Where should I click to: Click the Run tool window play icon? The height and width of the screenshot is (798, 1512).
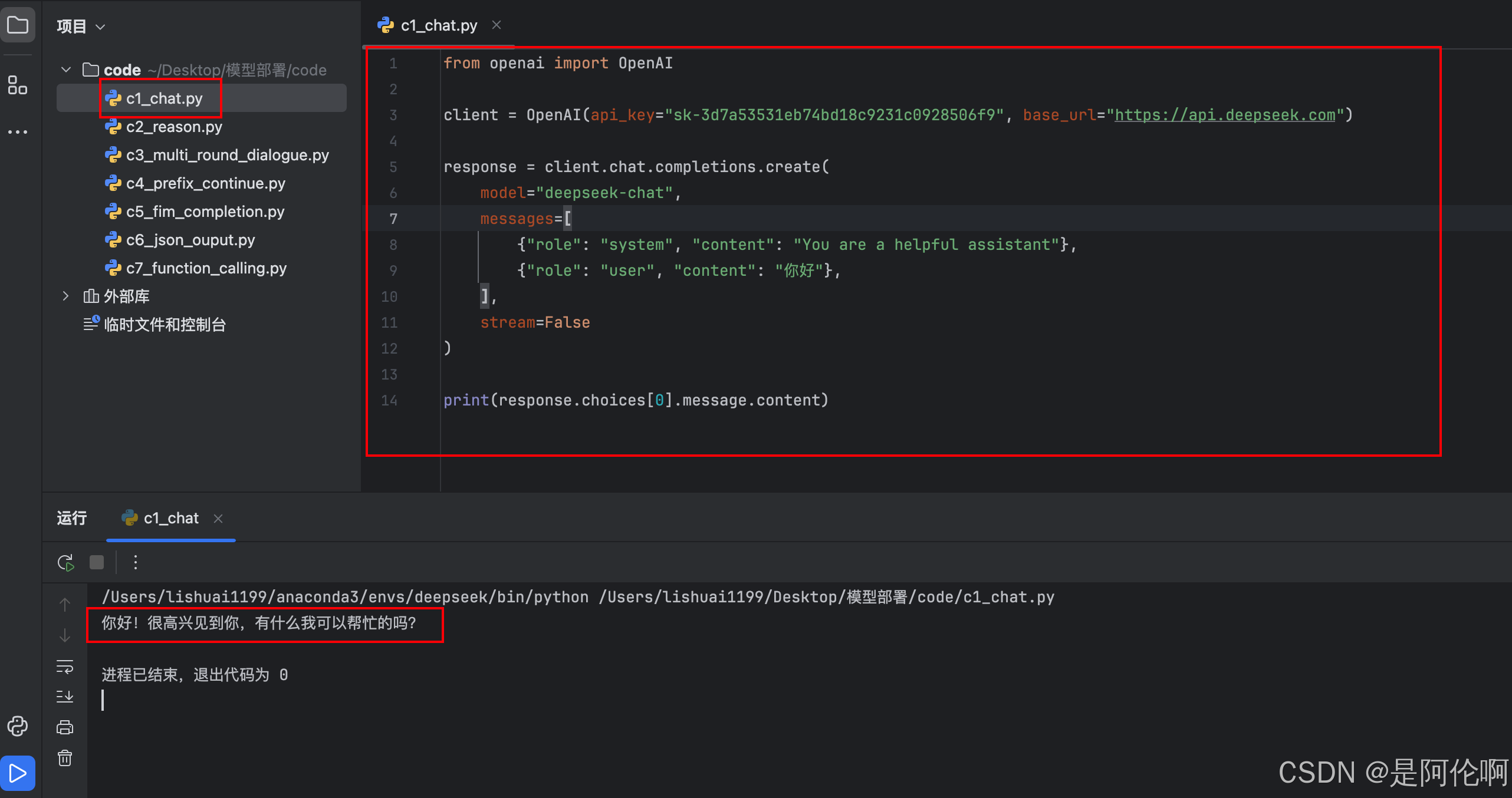click(x=18, y=773)
